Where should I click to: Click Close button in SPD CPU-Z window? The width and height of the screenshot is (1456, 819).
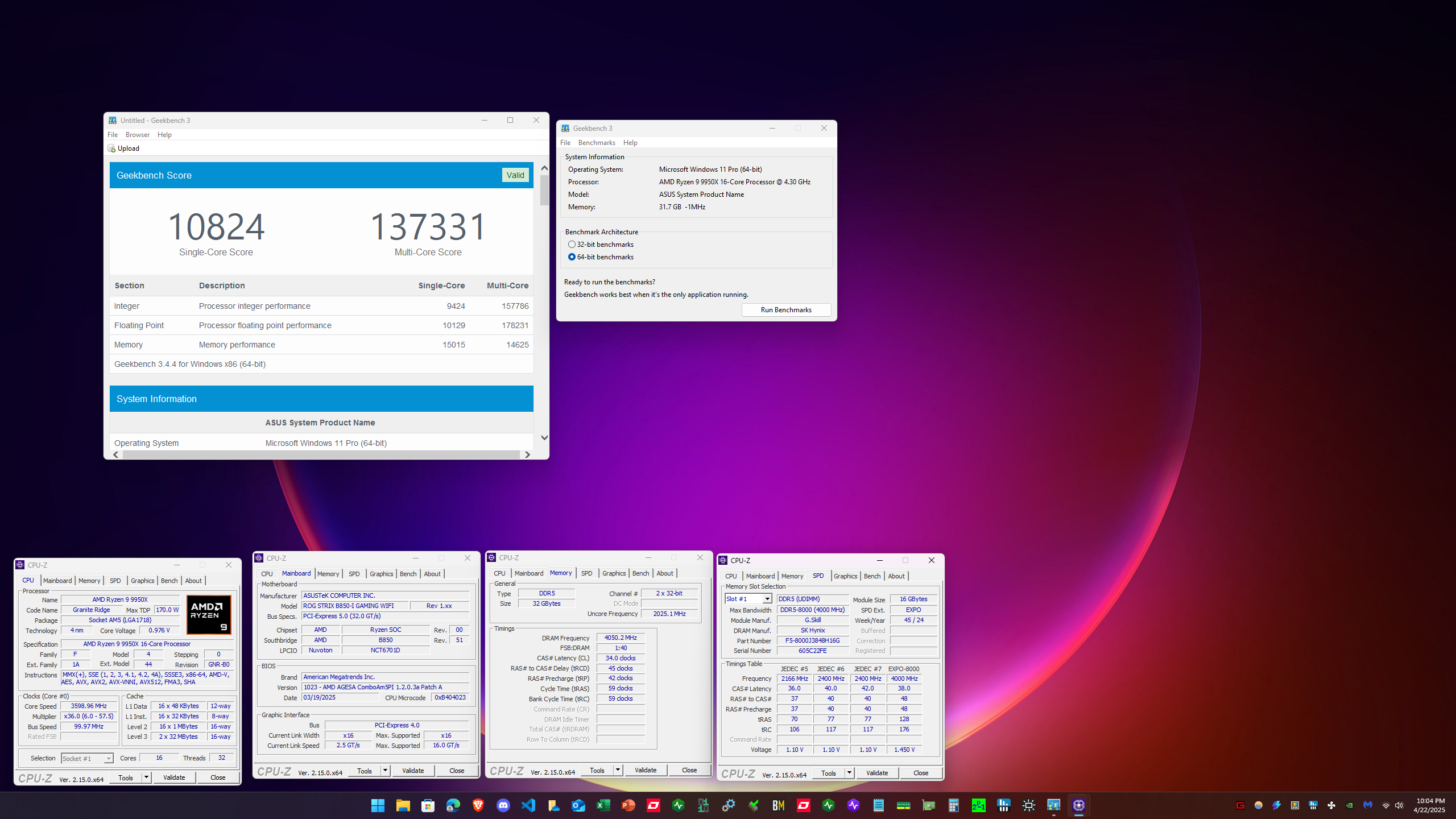pos(921,773)
